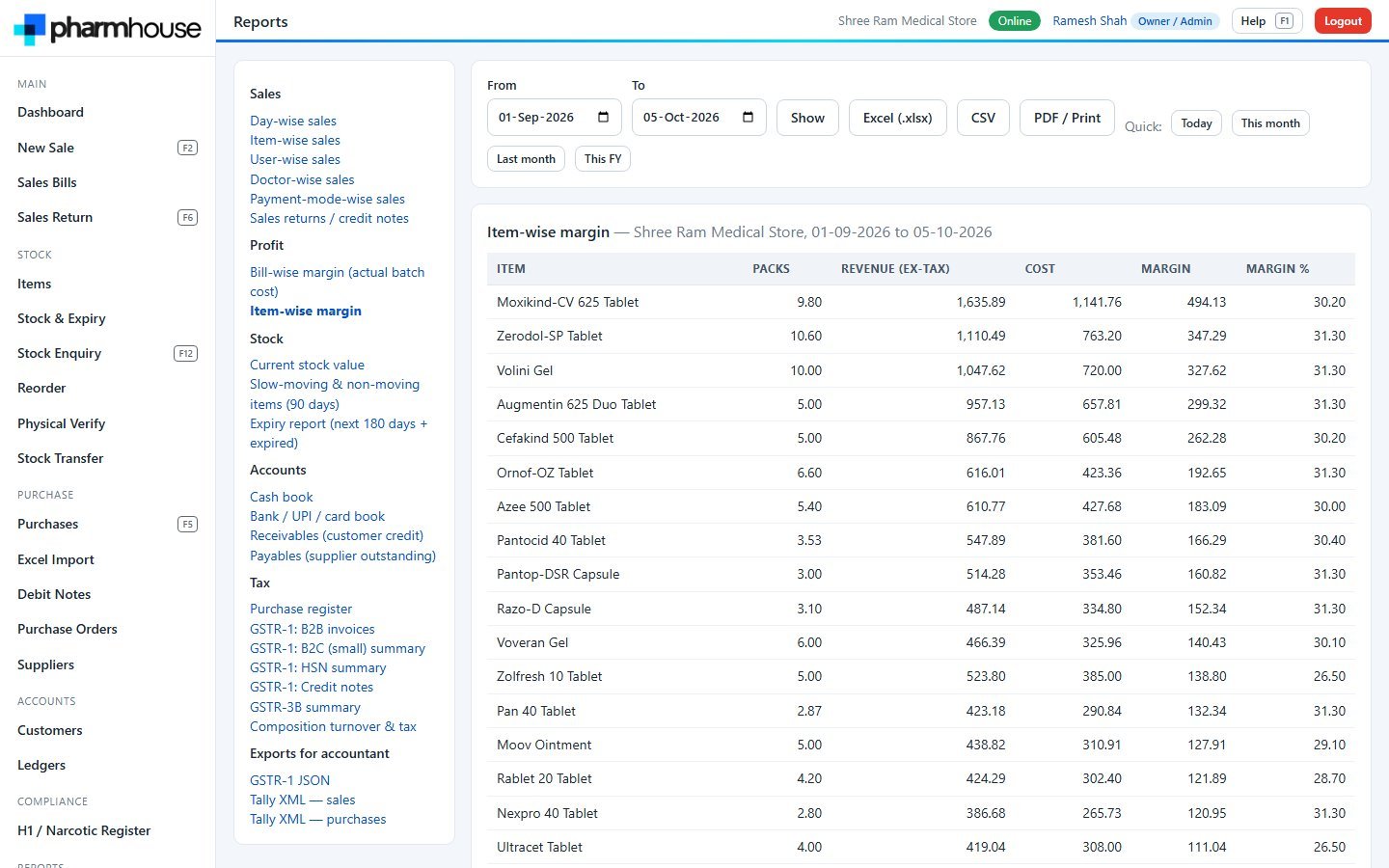Open Bill-wise margin report
The image size is (1389, 868).
pos(338,282)
